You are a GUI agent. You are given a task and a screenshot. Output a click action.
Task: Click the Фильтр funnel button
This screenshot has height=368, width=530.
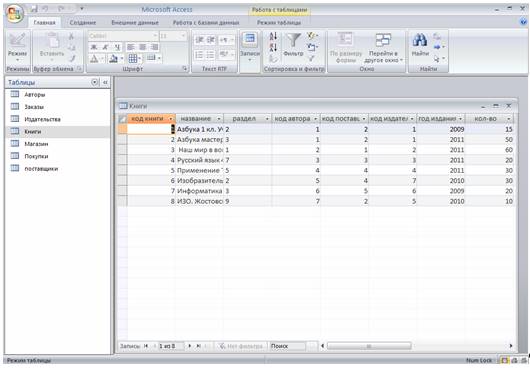tap(293, 45)
